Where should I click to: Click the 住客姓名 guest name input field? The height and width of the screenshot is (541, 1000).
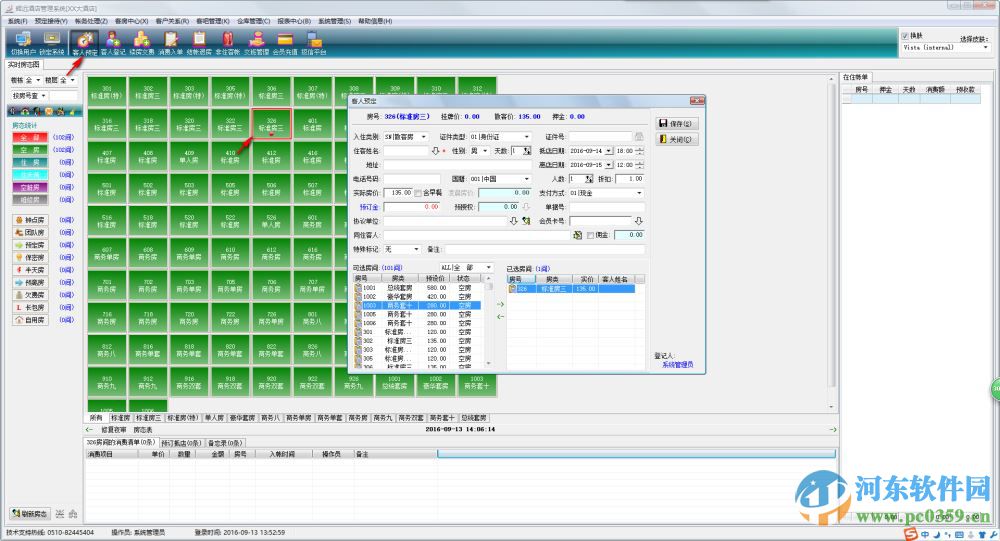pos(406,151)
